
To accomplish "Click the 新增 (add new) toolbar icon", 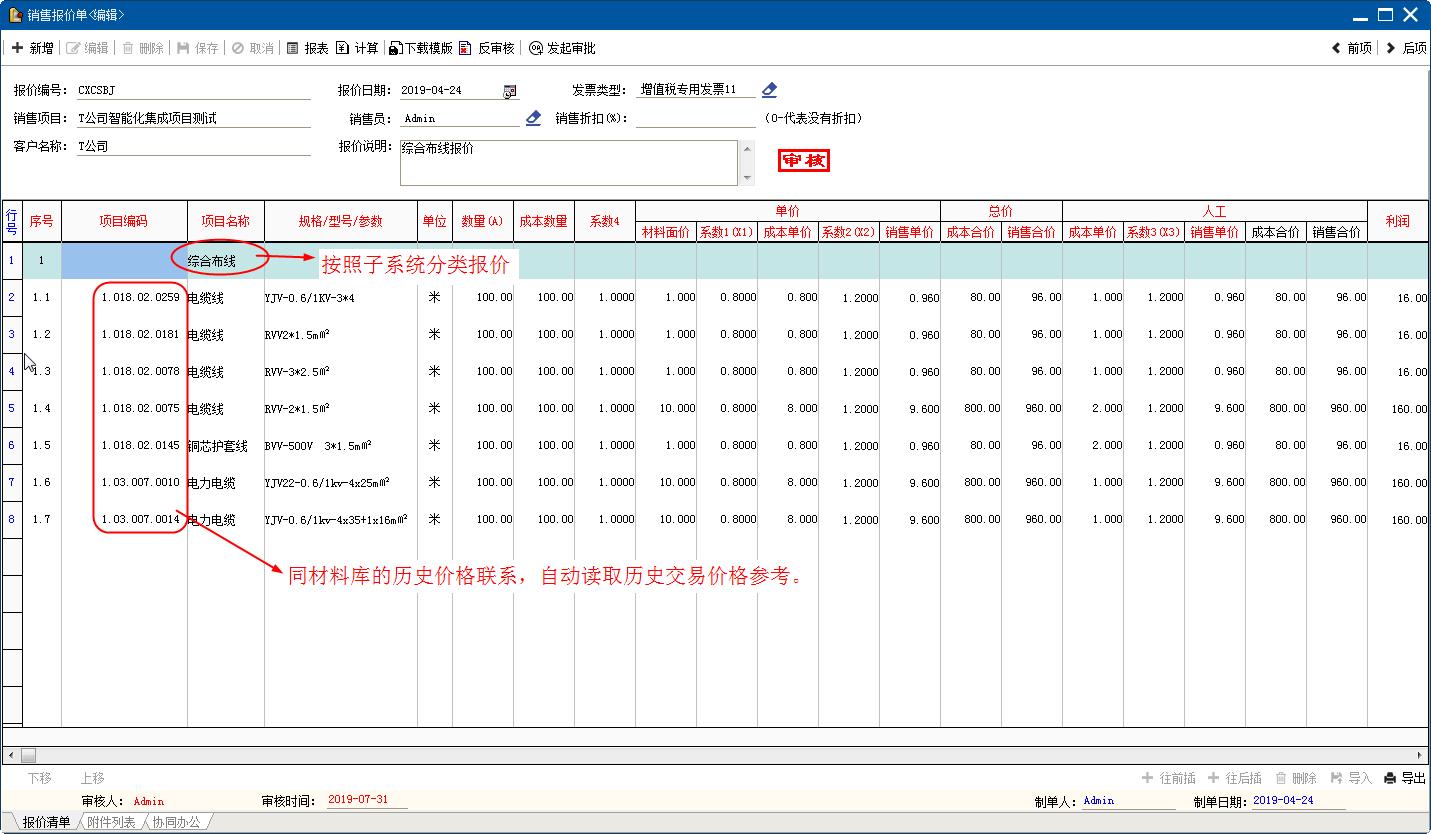I will 17,48.
